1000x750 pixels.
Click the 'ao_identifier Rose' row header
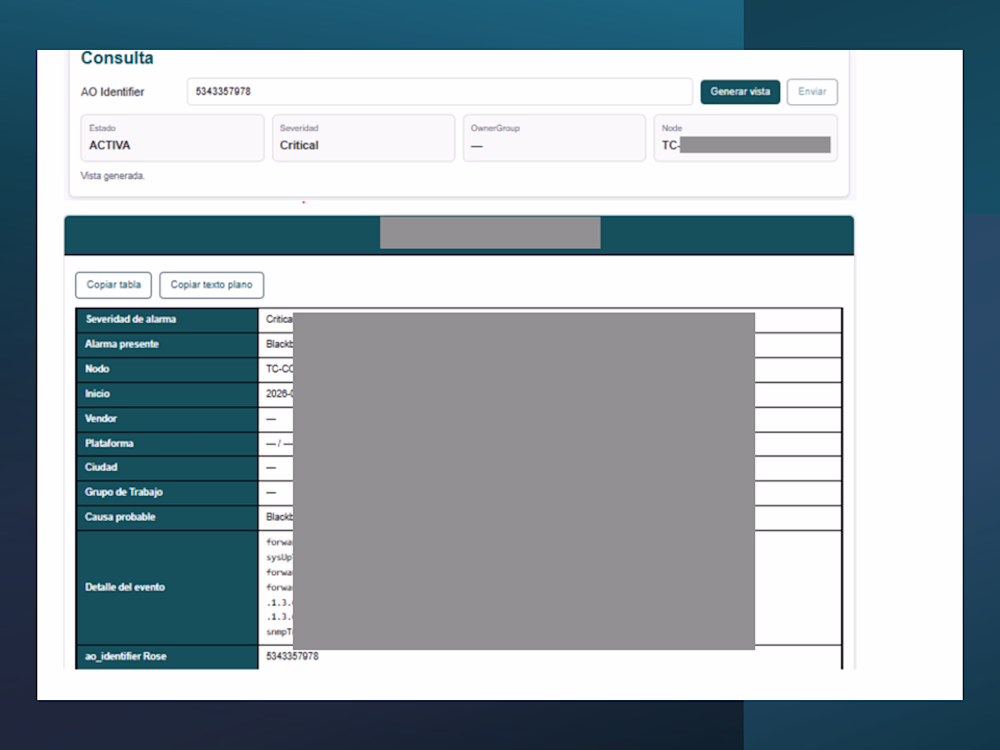[167, 657]
